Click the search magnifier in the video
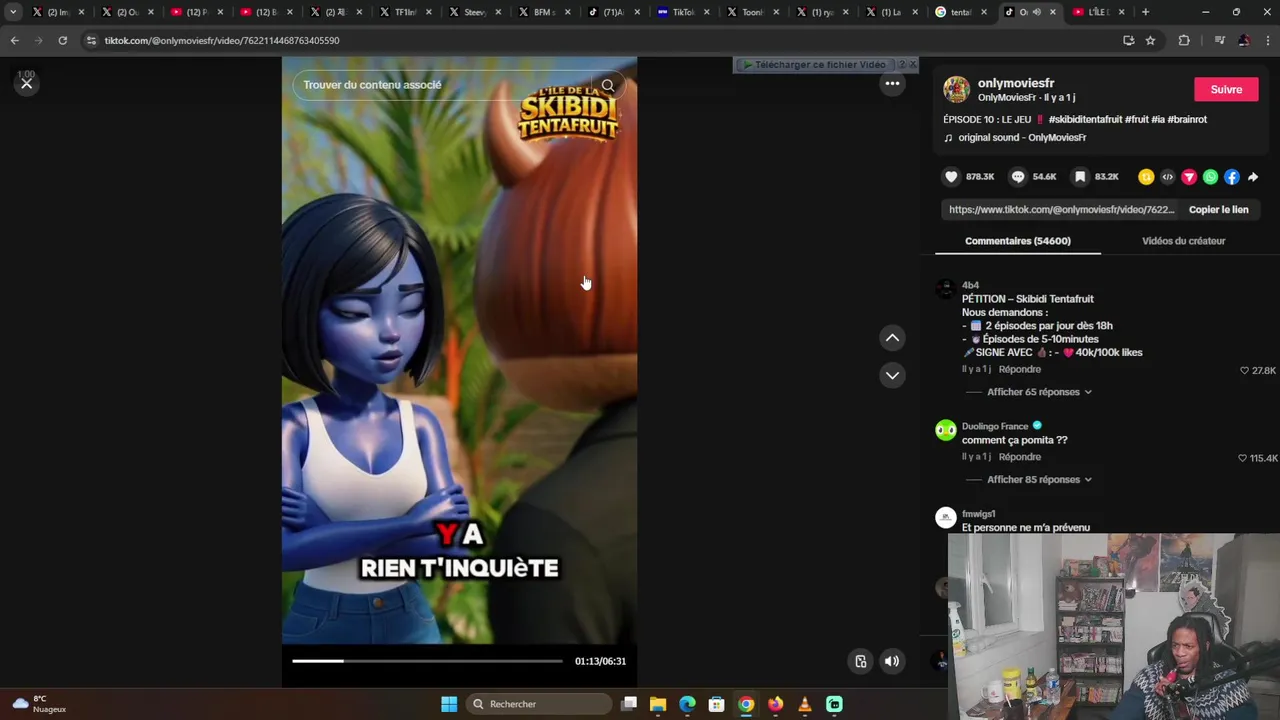This screenshot has width=1280, height=720. point(608,85)
